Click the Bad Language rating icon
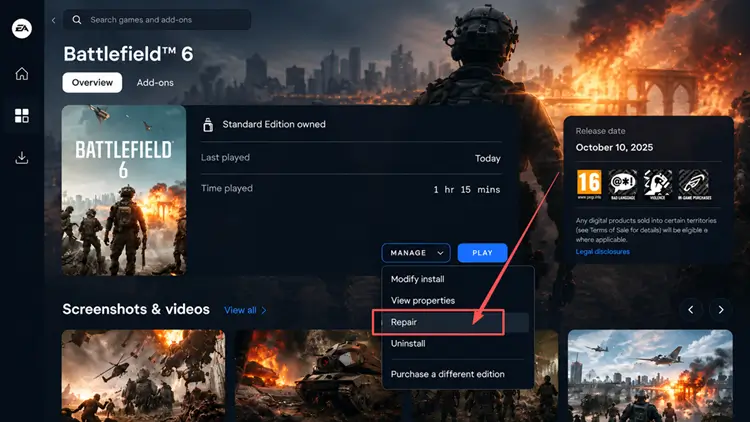The width and height of the screenshot is (750, 422). [623, 184]
